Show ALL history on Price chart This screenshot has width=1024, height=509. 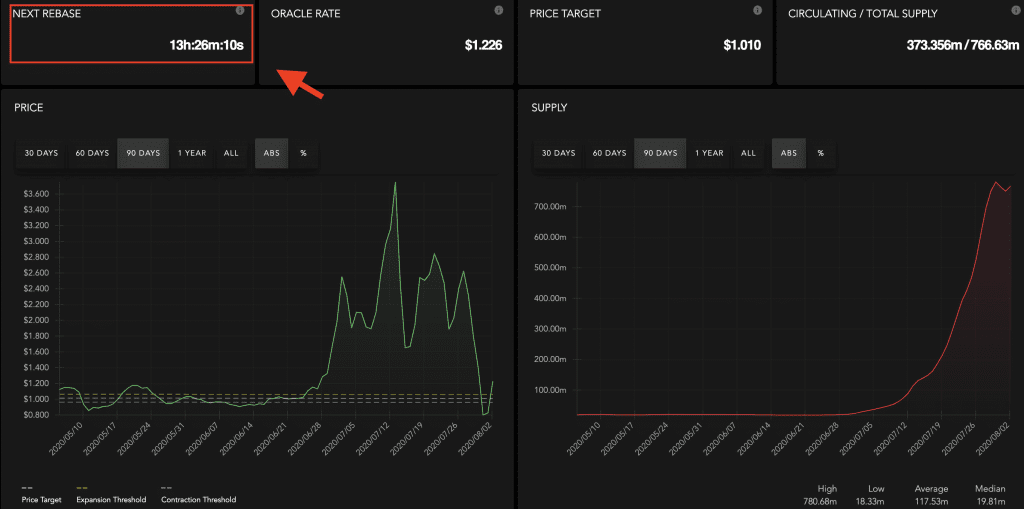tap(231, 153)
